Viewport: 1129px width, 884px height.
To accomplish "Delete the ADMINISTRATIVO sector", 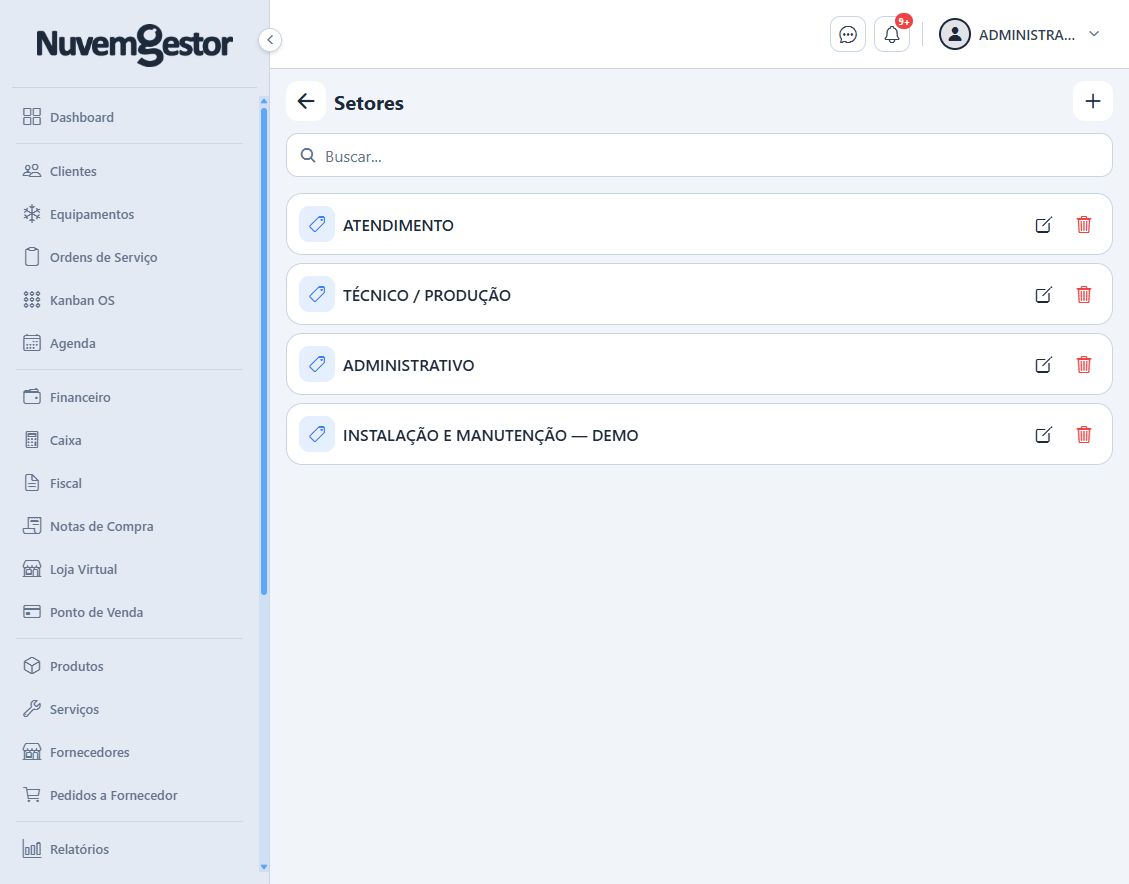I will 1084,364.
